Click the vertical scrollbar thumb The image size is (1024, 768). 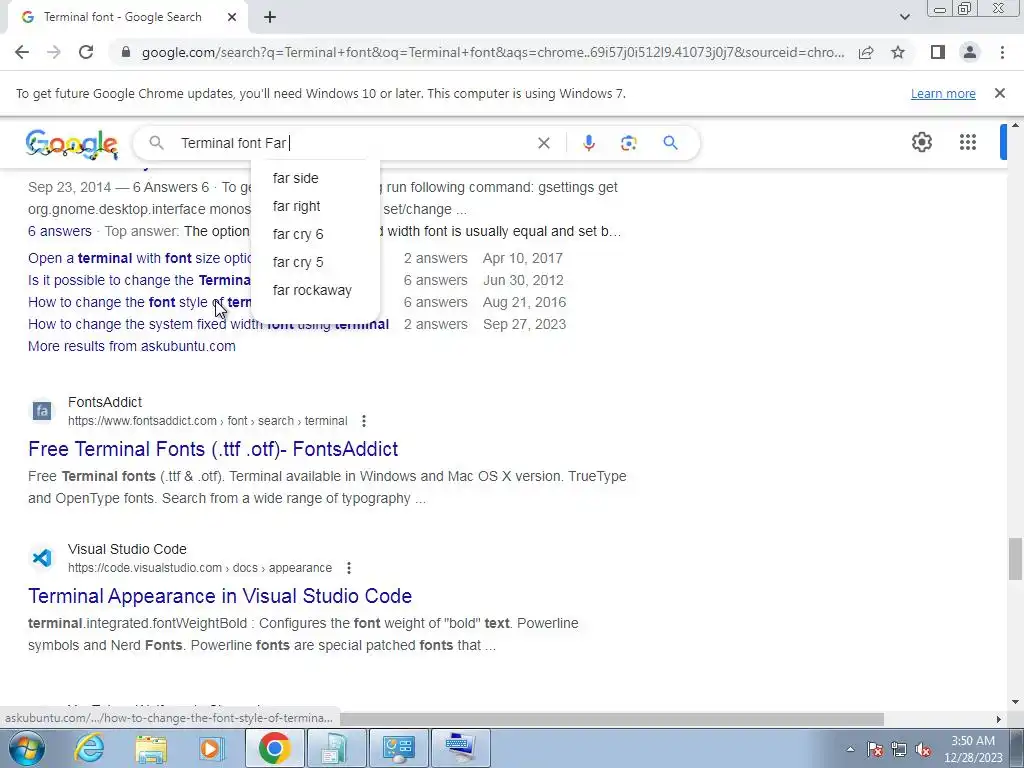pos(1015,558)
